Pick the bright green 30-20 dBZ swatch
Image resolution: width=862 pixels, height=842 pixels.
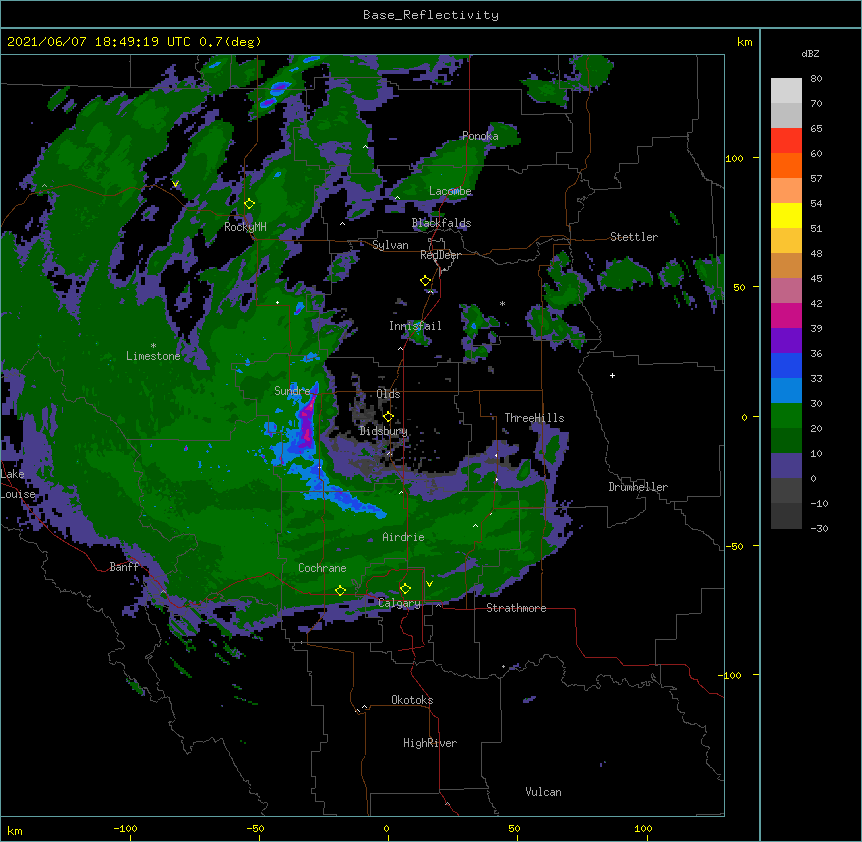pos(786,416)
